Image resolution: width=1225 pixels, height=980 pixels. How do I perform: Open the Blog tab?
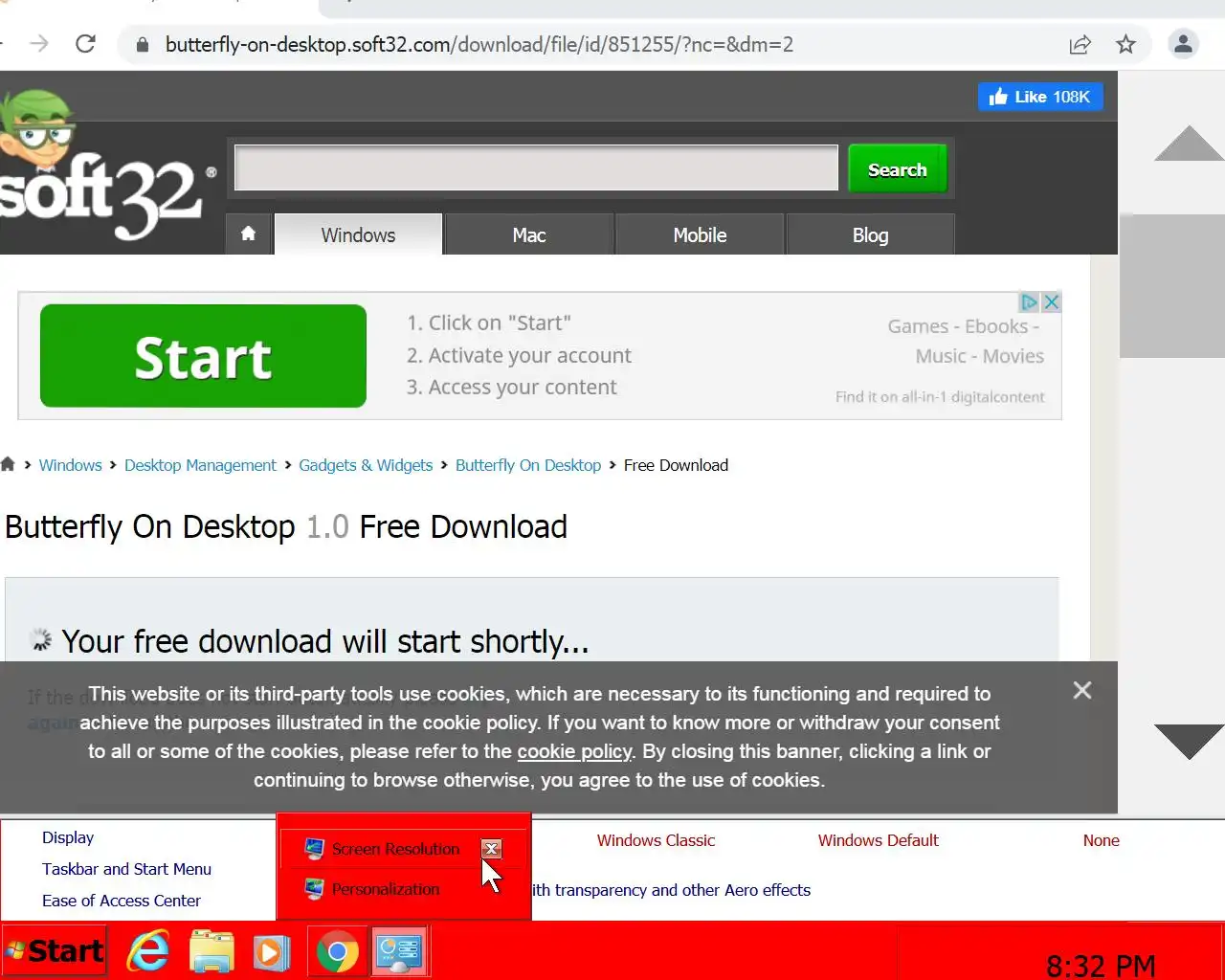870,234
